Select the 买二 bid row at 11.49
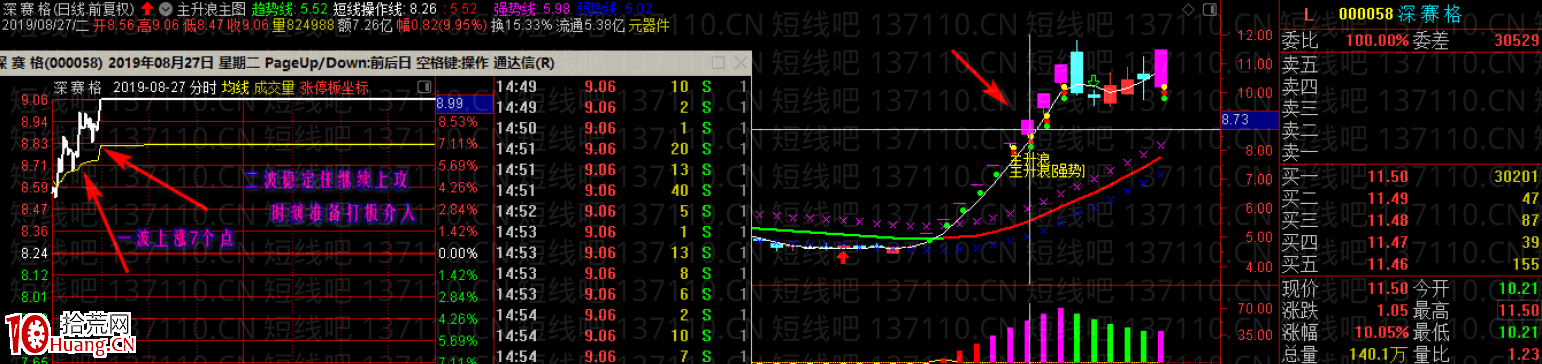The width and height of the screenshot is (1542, 364). (1411, 199)
